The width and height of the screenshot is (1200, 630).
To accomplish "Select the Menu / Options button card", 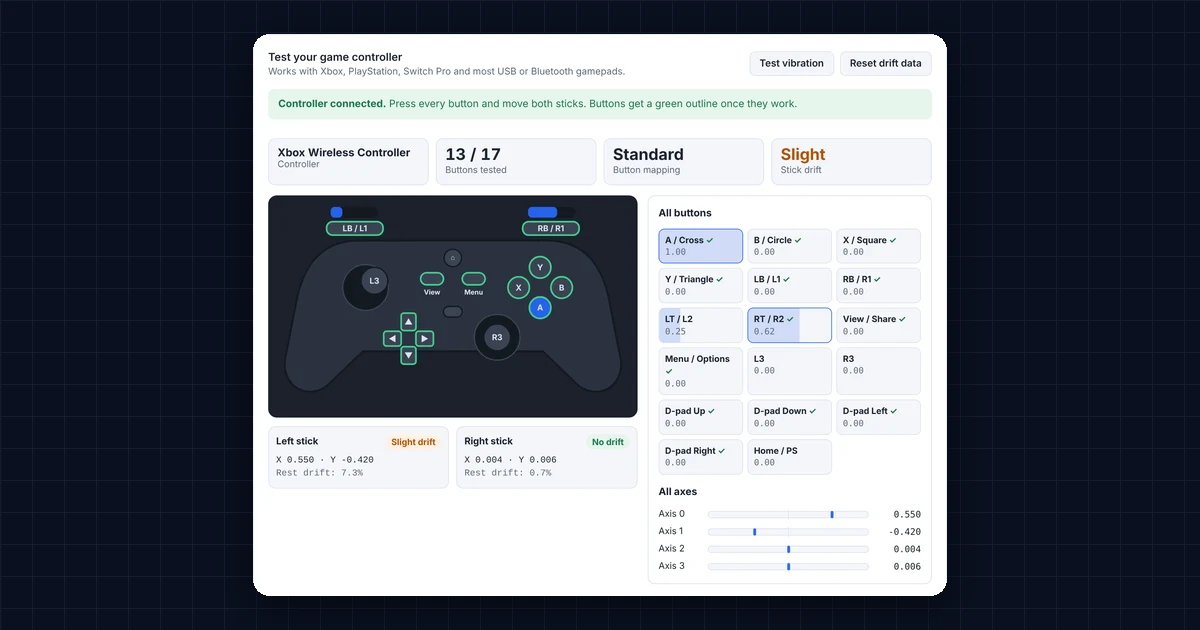I will pyautogui.click(x=701, y=371).
